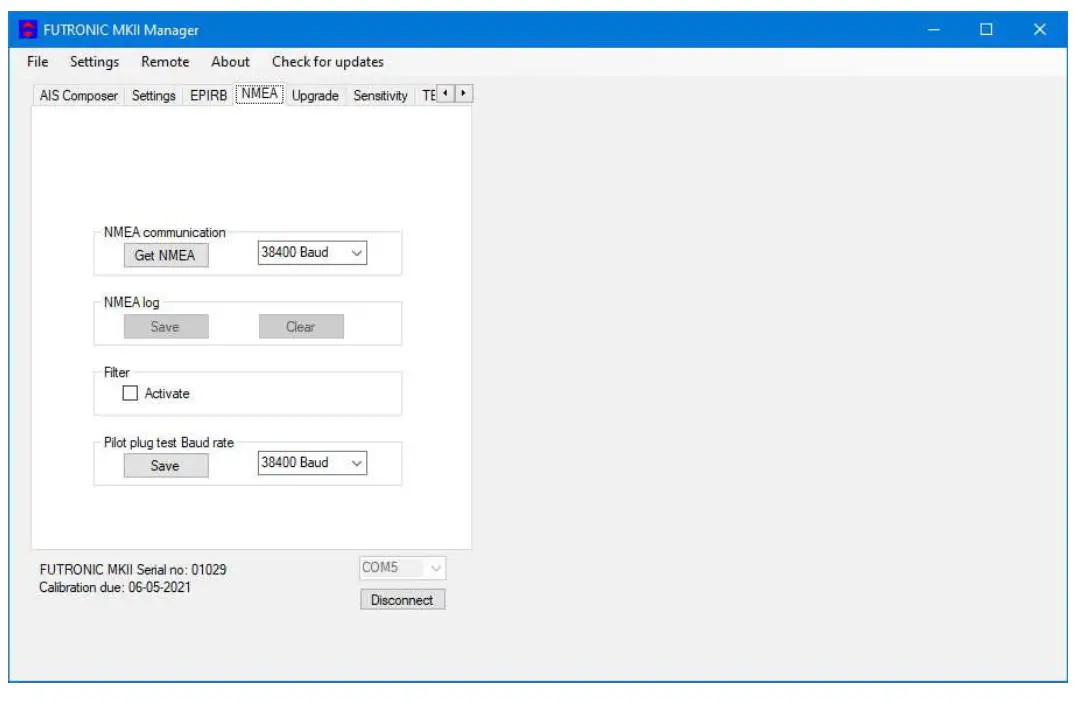The height and width of the screenshot is (701, 1074).
Task: Click the NMEA communication group label
Action: (x=164, y=232)
